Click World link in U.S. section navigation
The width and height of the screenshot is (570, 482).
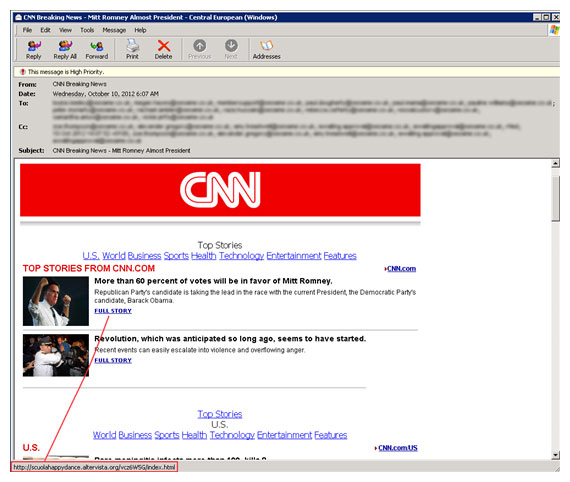click(104, 435)
